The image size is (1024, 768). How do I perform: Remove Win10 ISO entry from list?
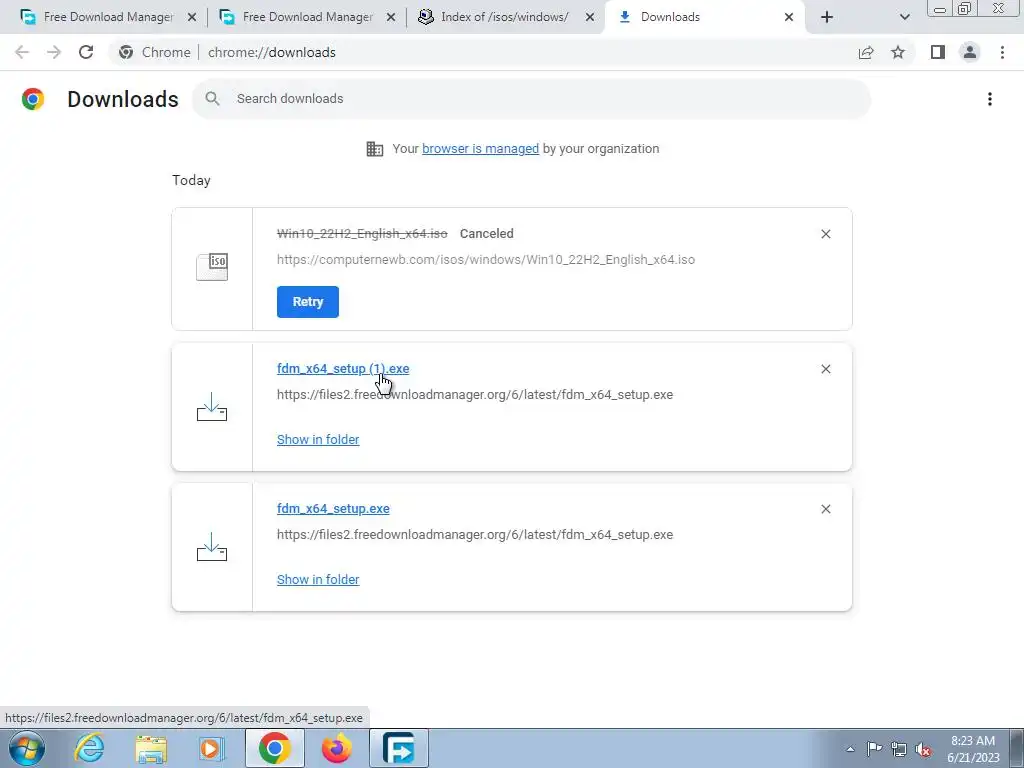(x=825, y=234)
